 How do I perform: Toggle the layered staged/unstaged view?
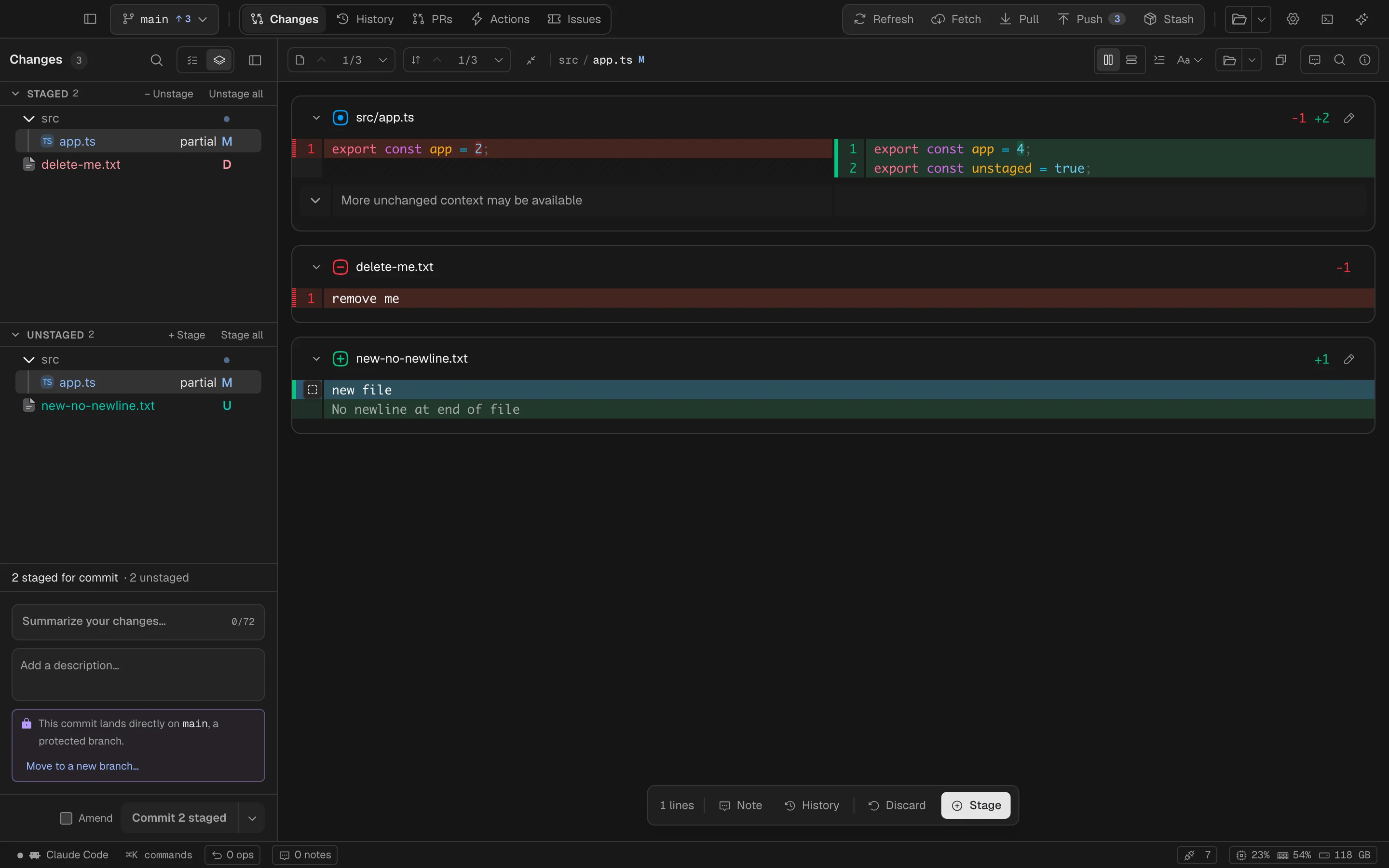point(219,60)
